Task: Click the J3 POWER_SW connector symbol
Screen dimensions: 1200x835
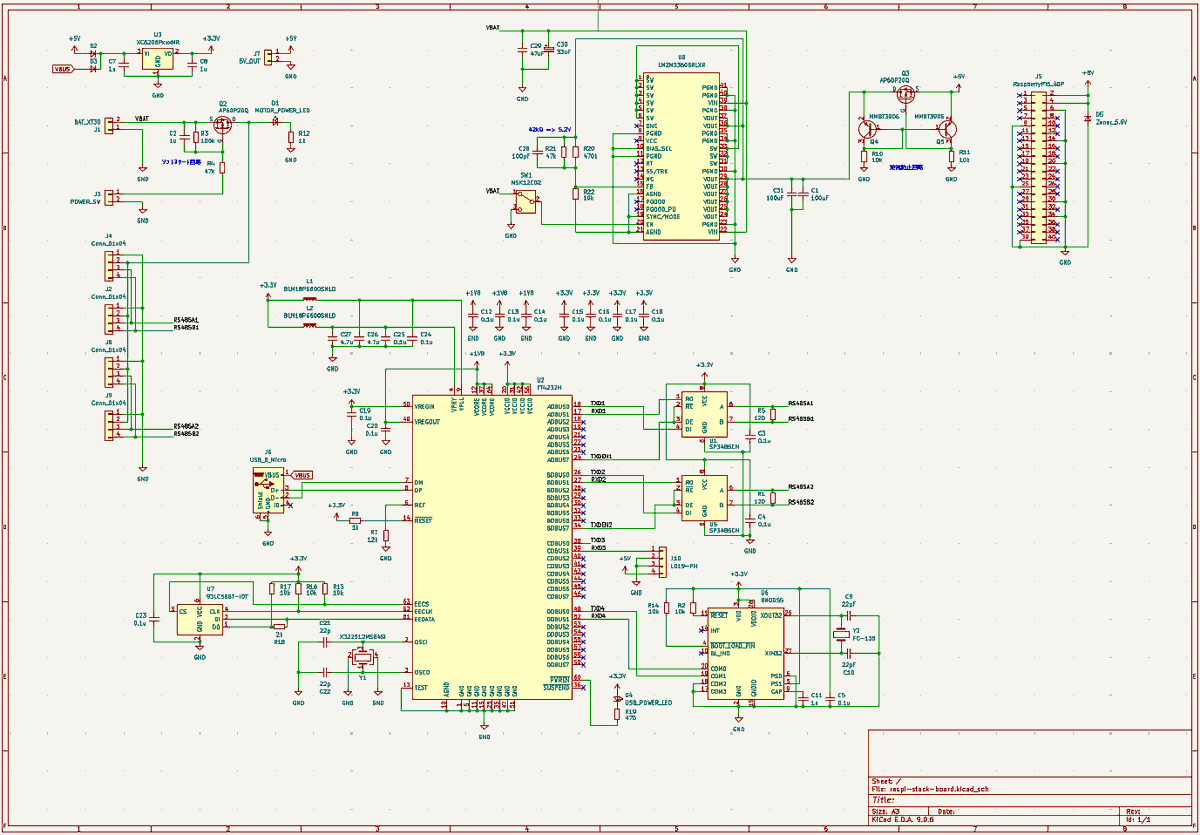Action: (x=110, y=196)
